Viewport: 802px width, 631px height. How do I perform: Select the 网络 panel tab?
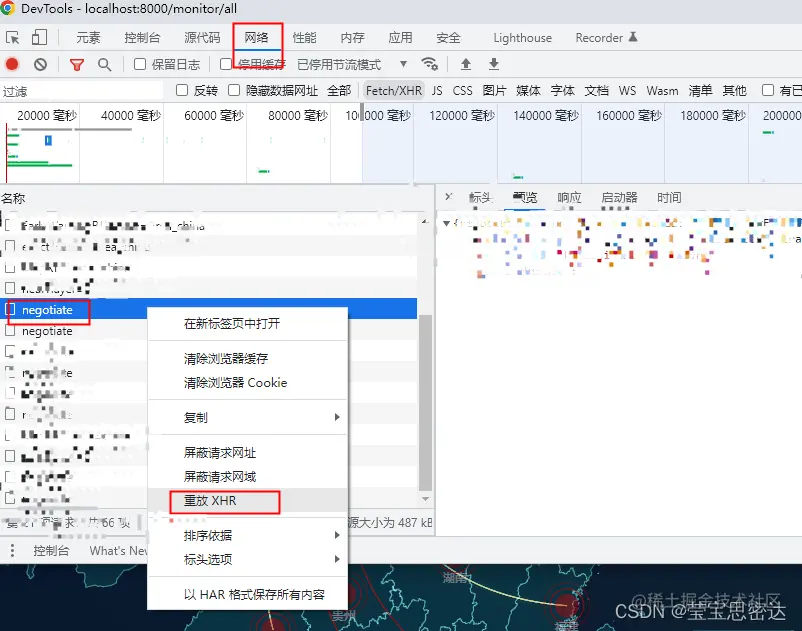256,38
